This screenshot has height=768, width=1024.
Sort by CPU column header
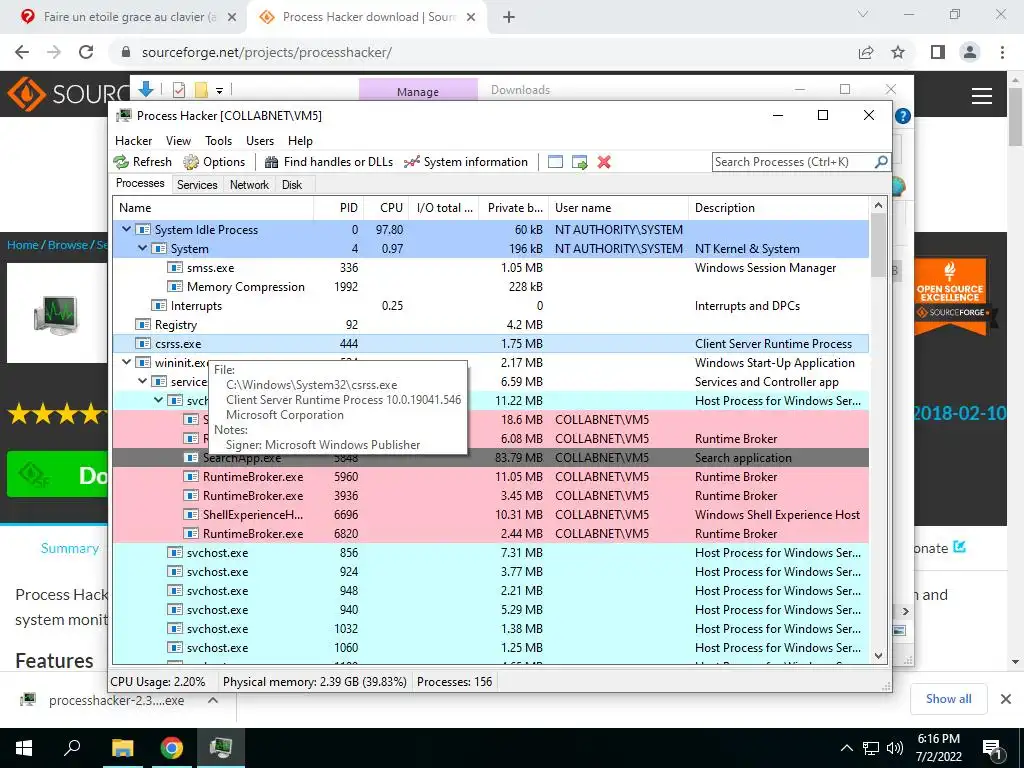(x=387, y=208)
